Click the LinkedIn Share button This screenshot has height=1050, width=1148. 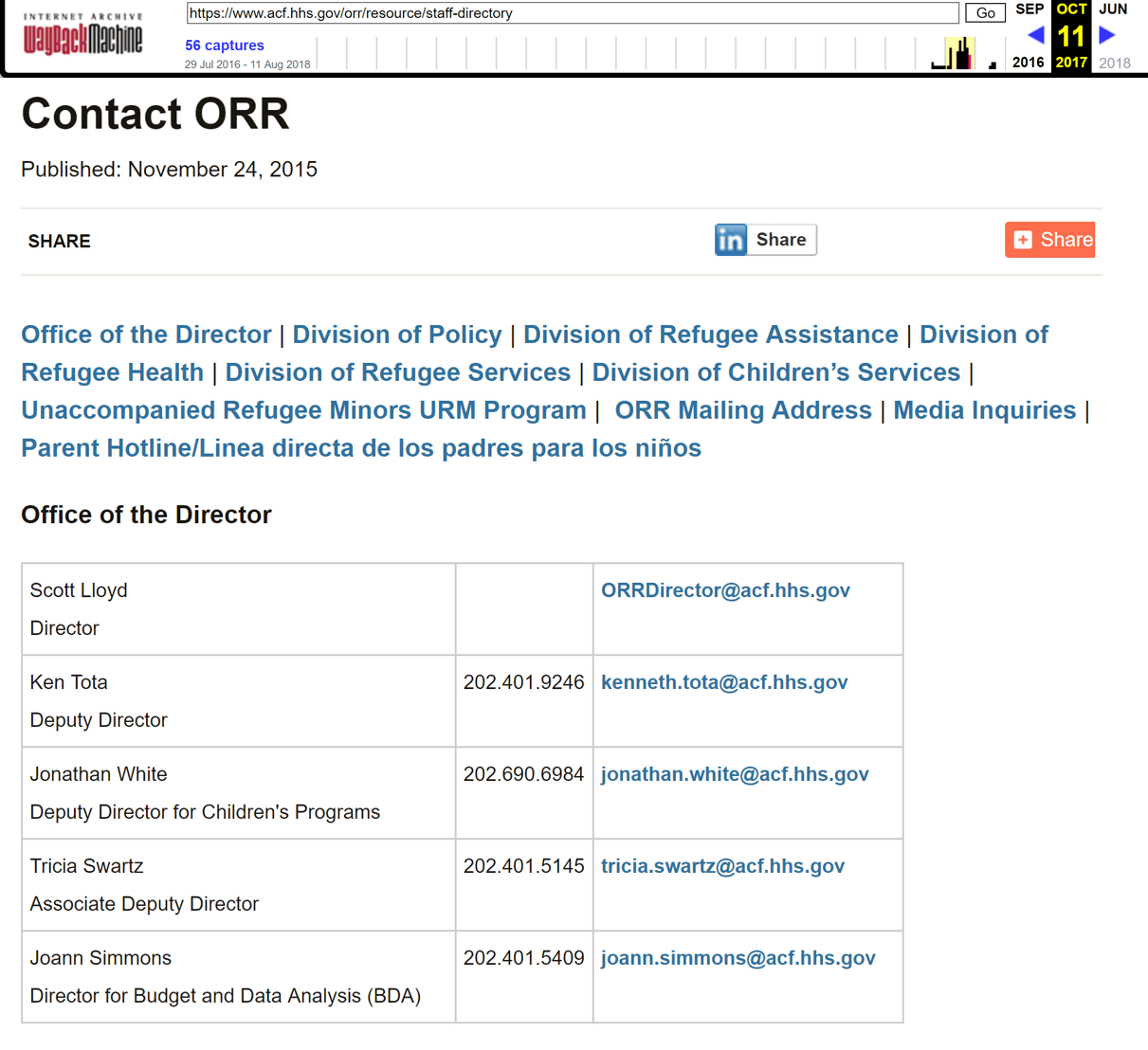(x=765, y=240)
